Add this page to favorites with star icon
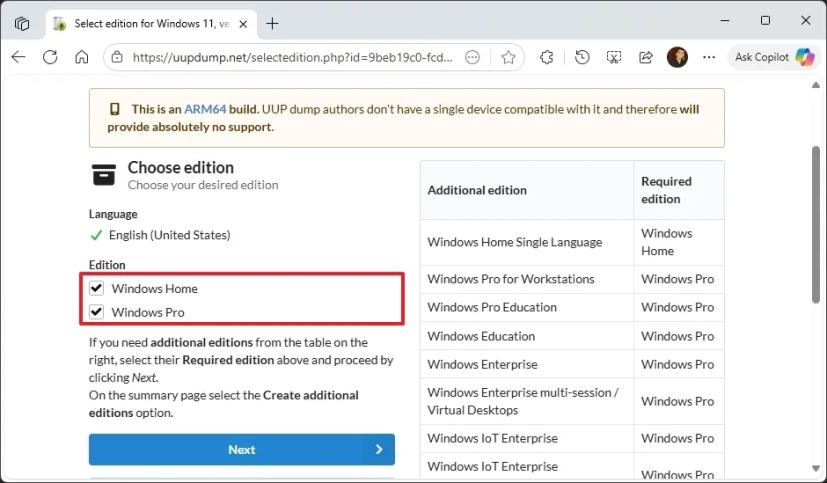This screenshot has height=483, width=827. pyautogui.click(x=508, y=57)
